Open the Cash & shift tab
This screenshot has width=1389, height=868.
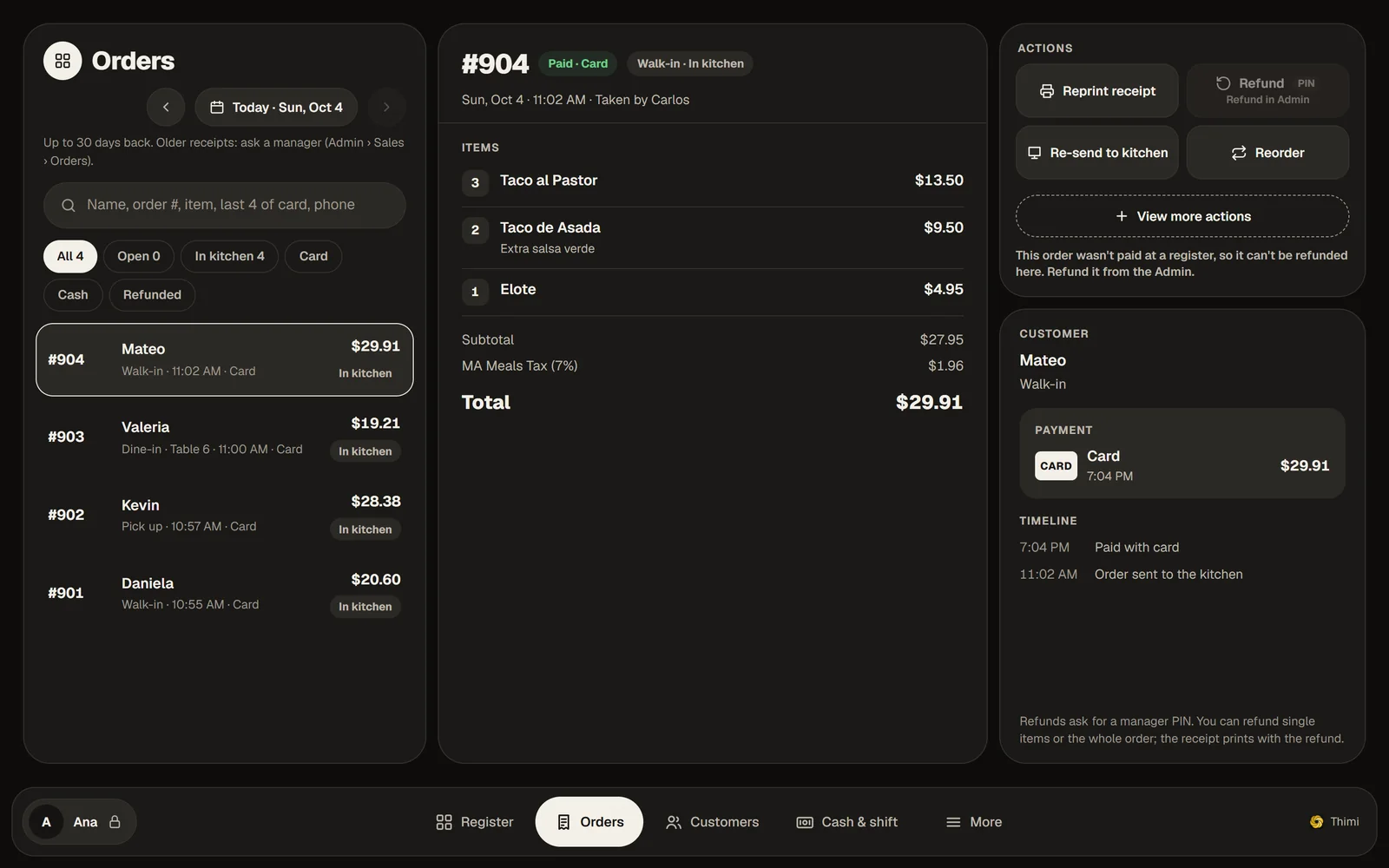[x=847, y=822]
